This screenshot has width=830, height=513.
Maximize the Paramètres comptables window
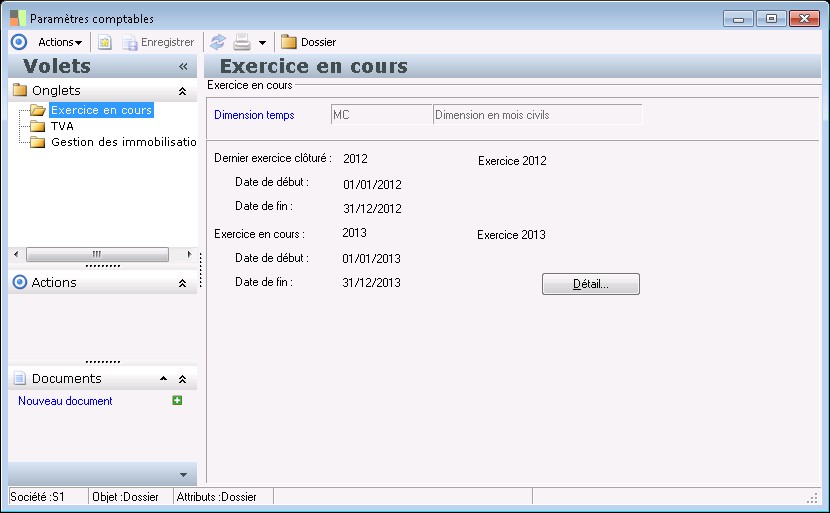point(771,19)
